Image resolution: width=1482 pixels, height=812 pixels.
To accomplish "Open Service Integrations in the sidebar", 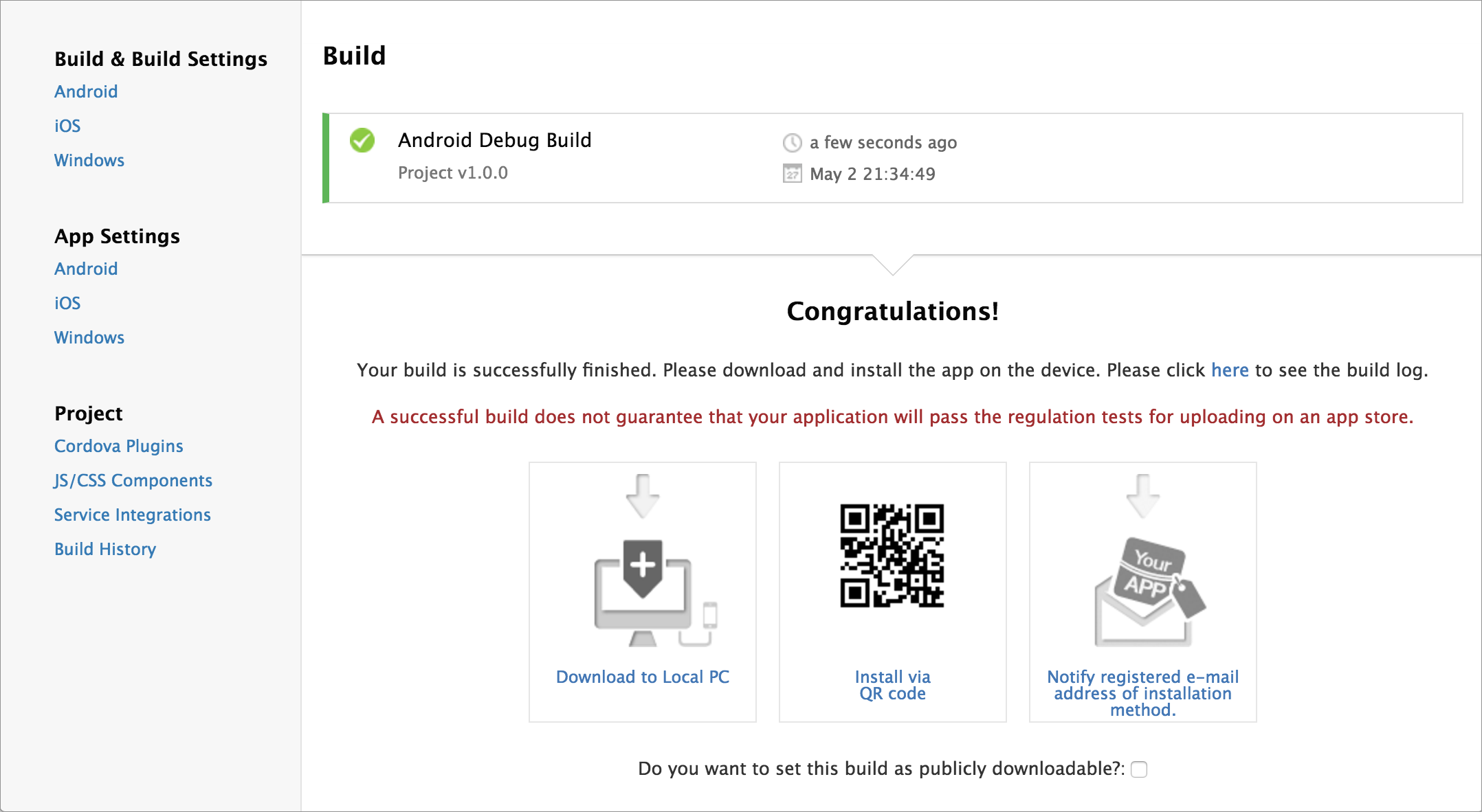I will (x=133, y=515).
